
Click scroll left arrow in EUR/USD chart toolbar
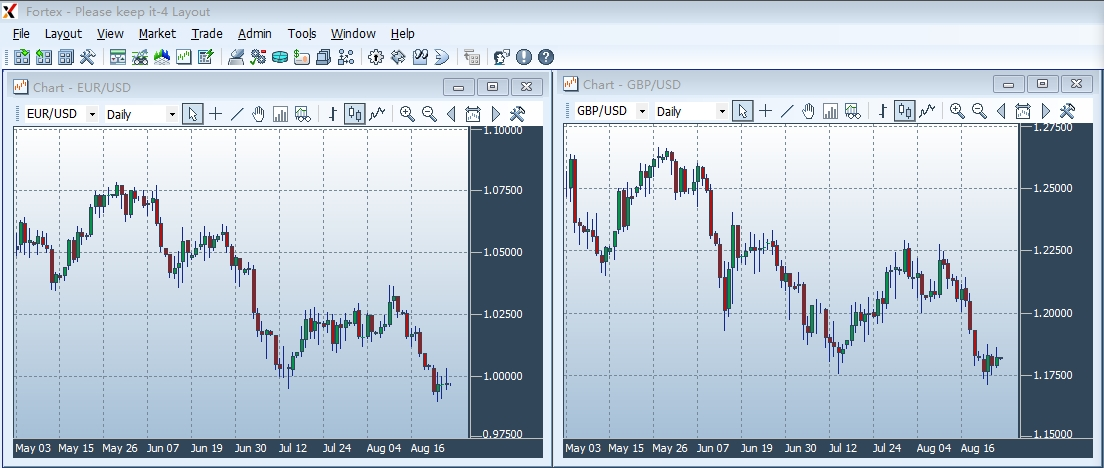coord(451,114)
